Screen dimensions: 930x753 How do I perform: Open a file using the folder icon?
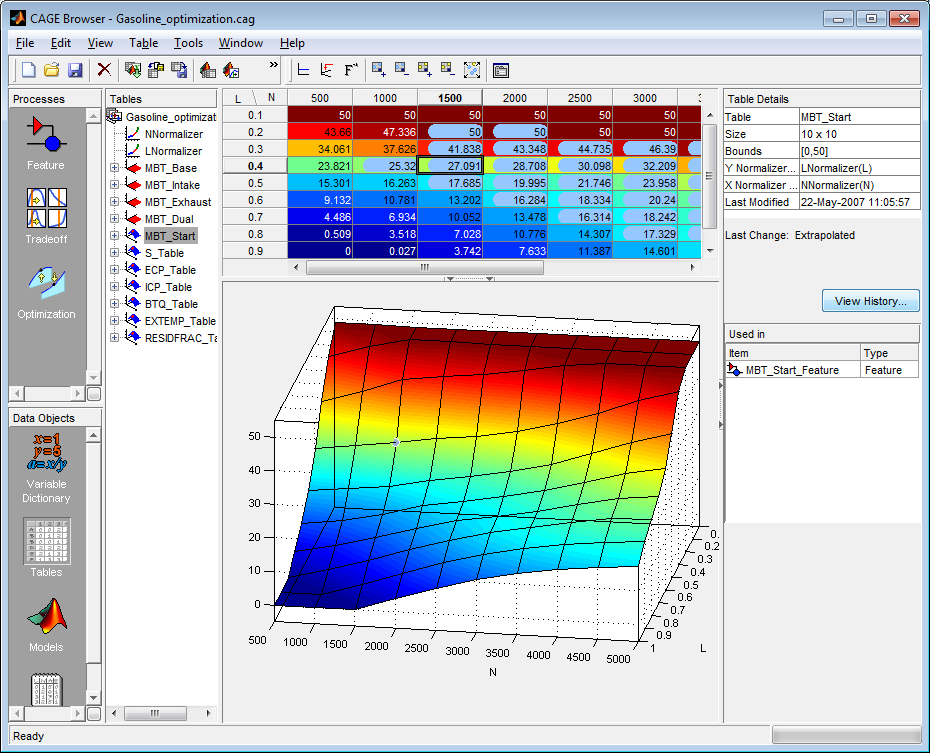click(51, 70)
